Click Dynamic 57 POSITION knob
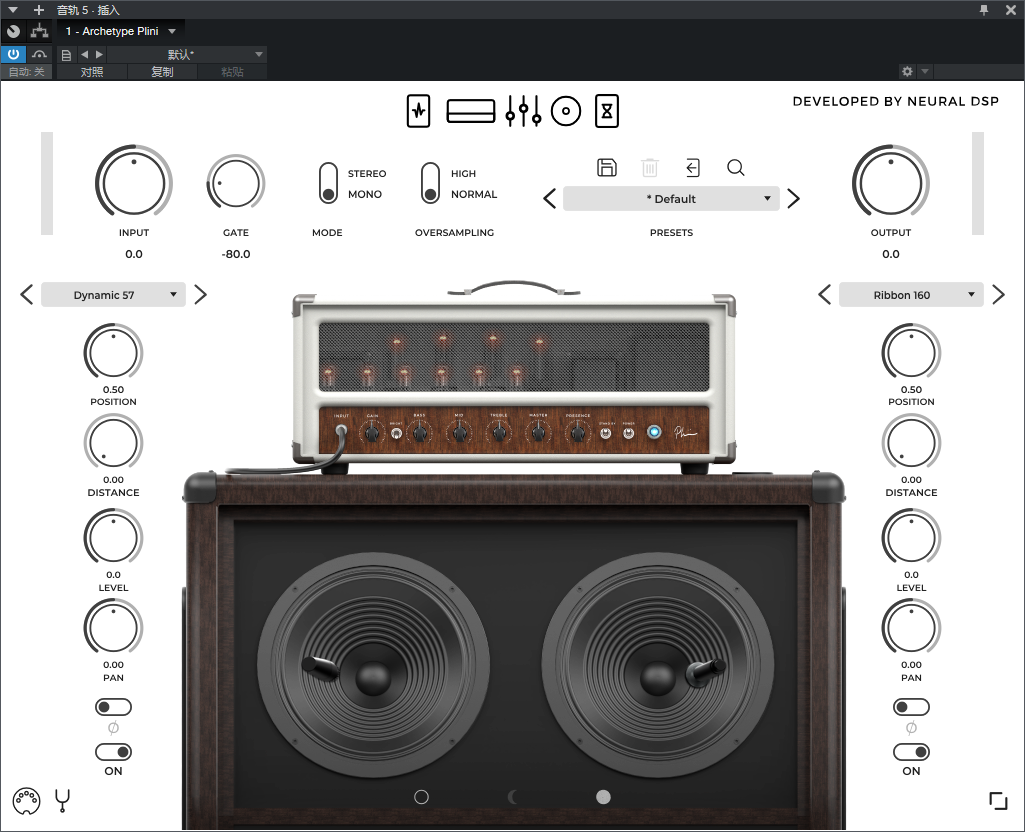 click(x=113, y=353)
